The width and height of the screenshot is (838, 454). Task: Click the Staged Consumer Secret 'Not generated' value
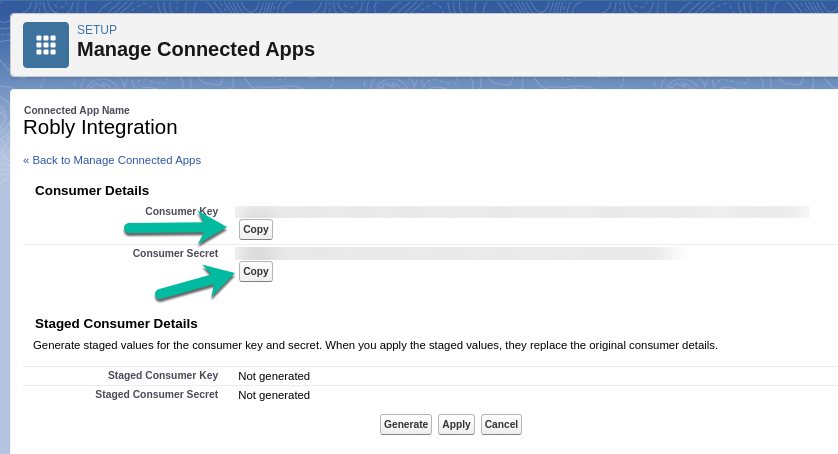tap(274, 395)
